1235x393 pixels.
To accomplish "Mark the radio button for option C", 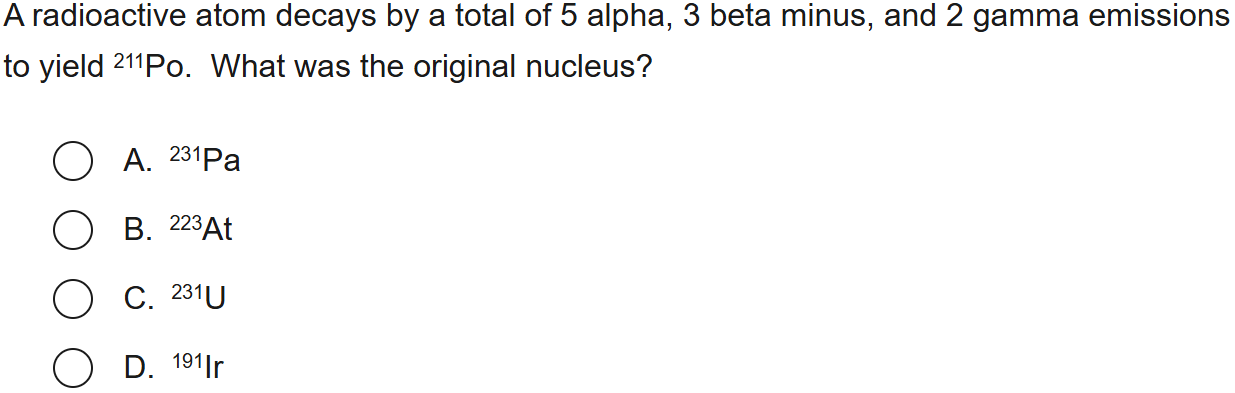I will coord(73,298).
